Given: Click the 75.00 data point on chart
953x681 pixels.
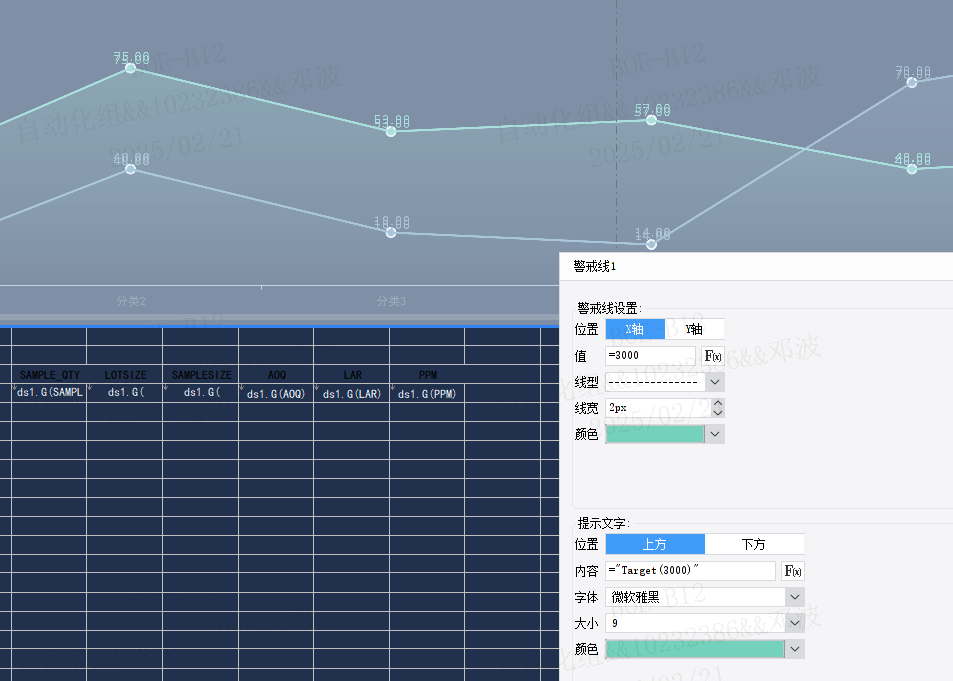Looking at the screenshot, I should 130,68.
